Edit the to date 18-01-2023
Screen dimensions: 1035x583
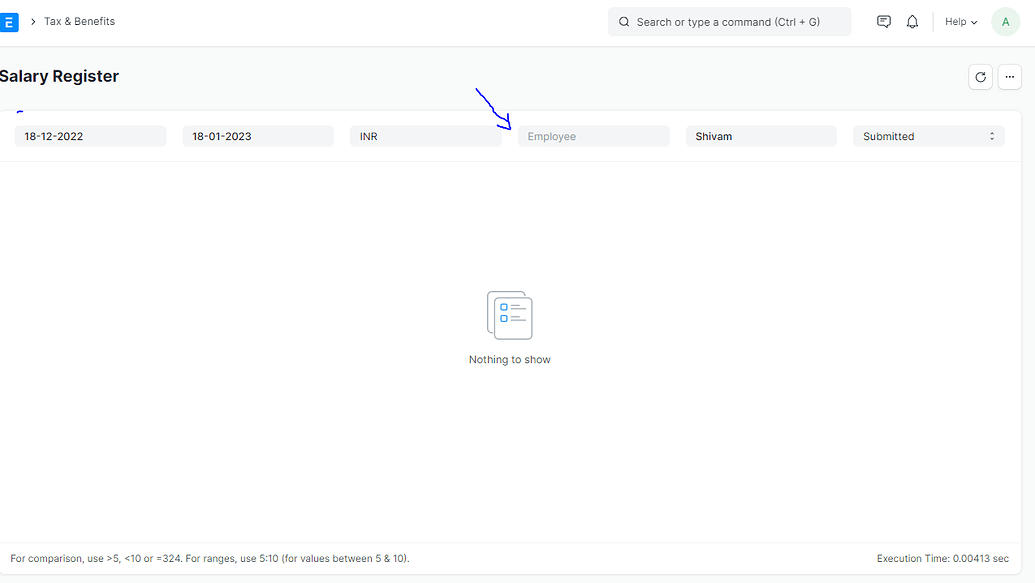(x=257, y=136)
